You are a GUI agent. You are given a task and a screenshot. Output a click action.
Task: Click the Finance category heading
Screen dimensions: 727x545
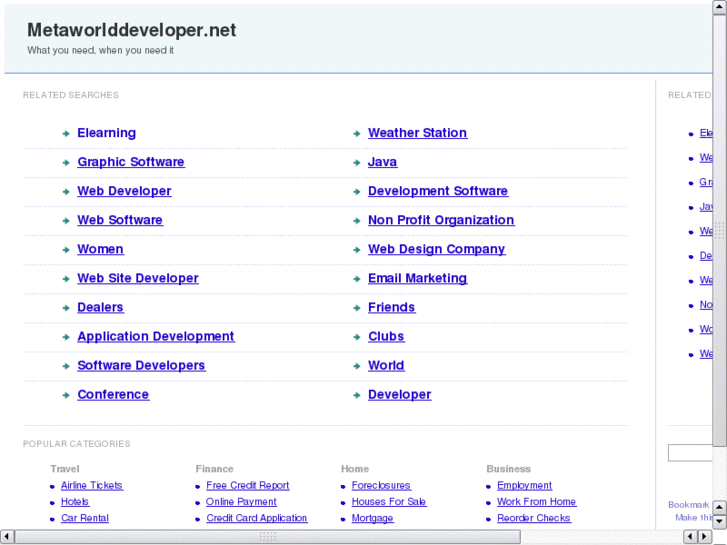click(214, 469)
